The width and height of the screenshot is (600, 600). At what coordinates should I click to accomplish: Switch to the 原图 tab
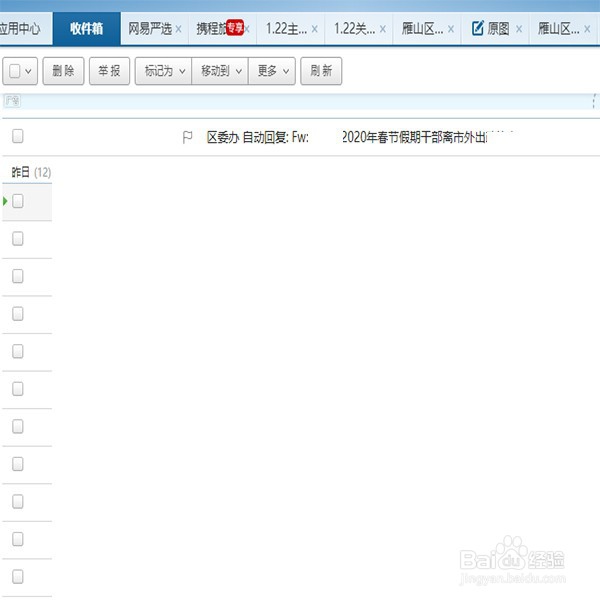click(498, 29)
